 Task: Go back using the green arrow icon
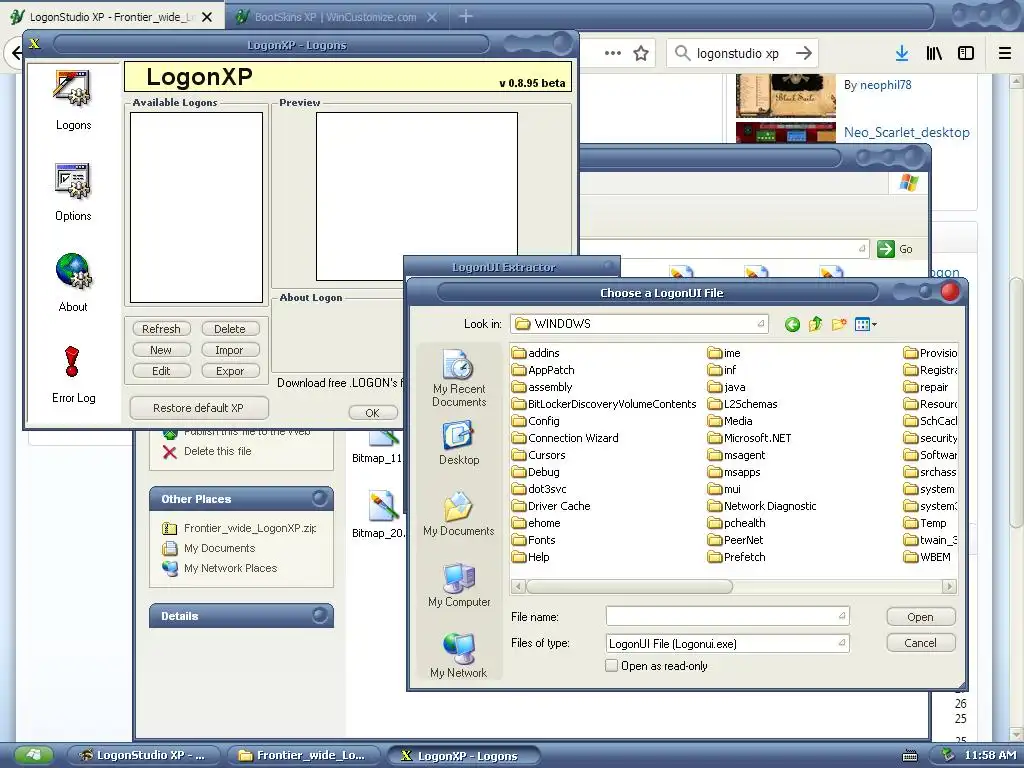pos(792,324)
